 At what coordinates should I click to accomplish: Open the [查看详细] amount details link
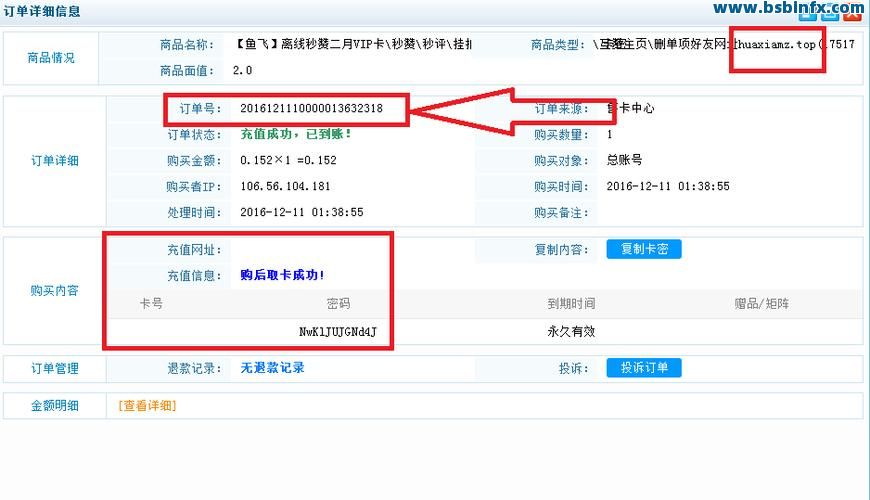pos(147,406)
